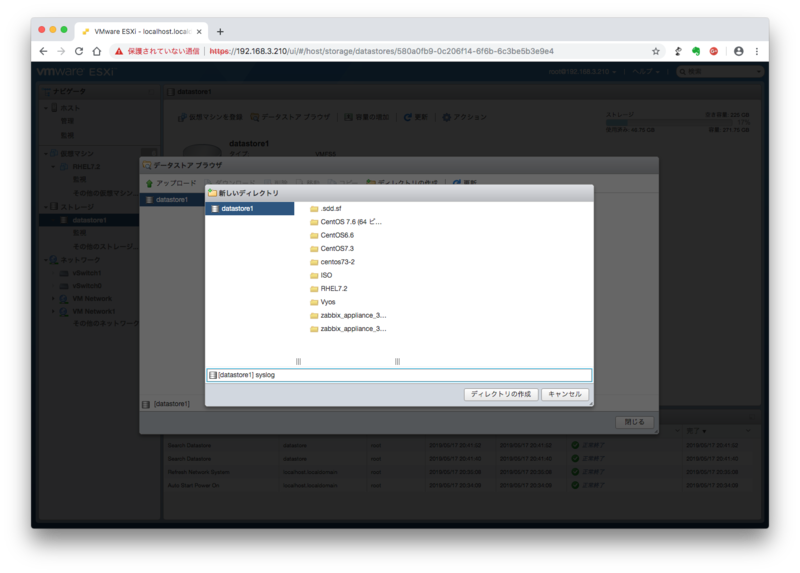This screenshot has height=573, width=800.
Task: Select the first zabbix_appliance_3 folder
Action: [x=353, y=315]
